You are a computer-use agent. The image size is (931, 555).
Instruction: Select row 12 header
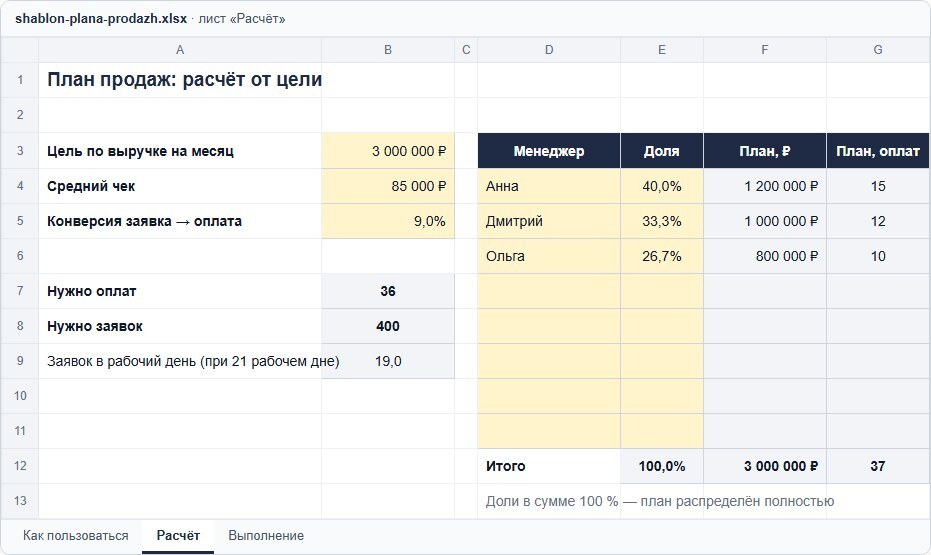(20, 466)
